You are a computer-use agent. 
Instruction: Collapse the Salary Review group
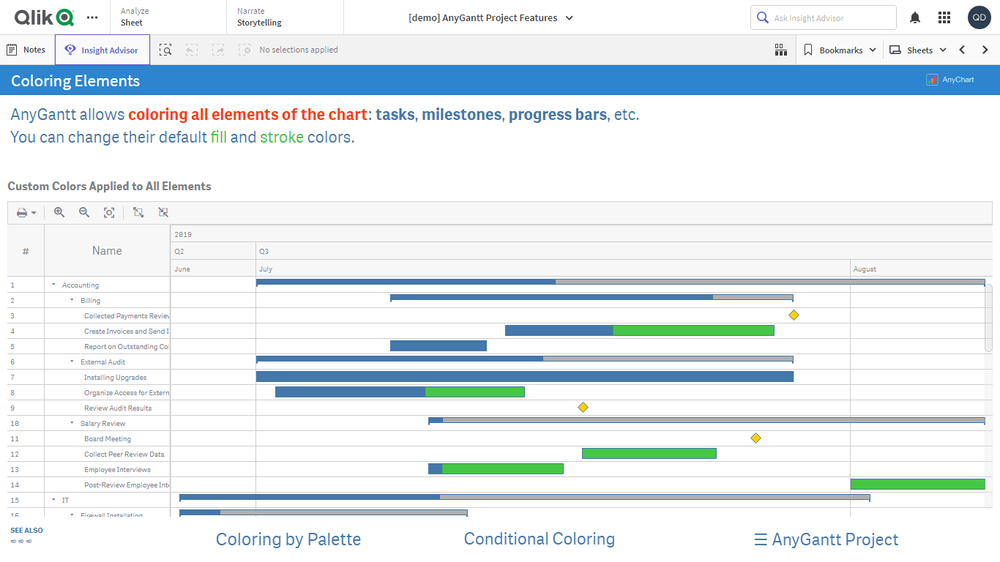point(72,424)
